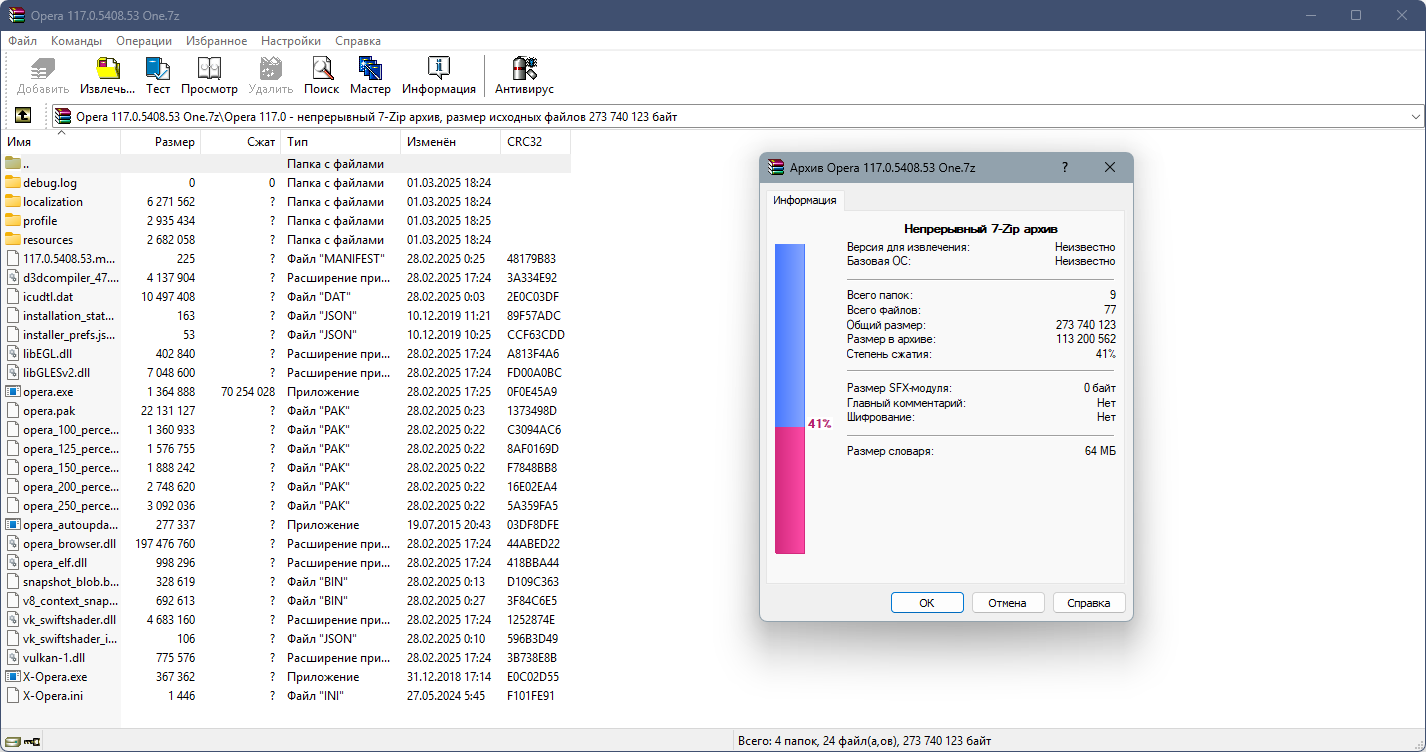
Task: Open the Мастер wizard icon
Action: pyautogui.click(x=370, y=76)
